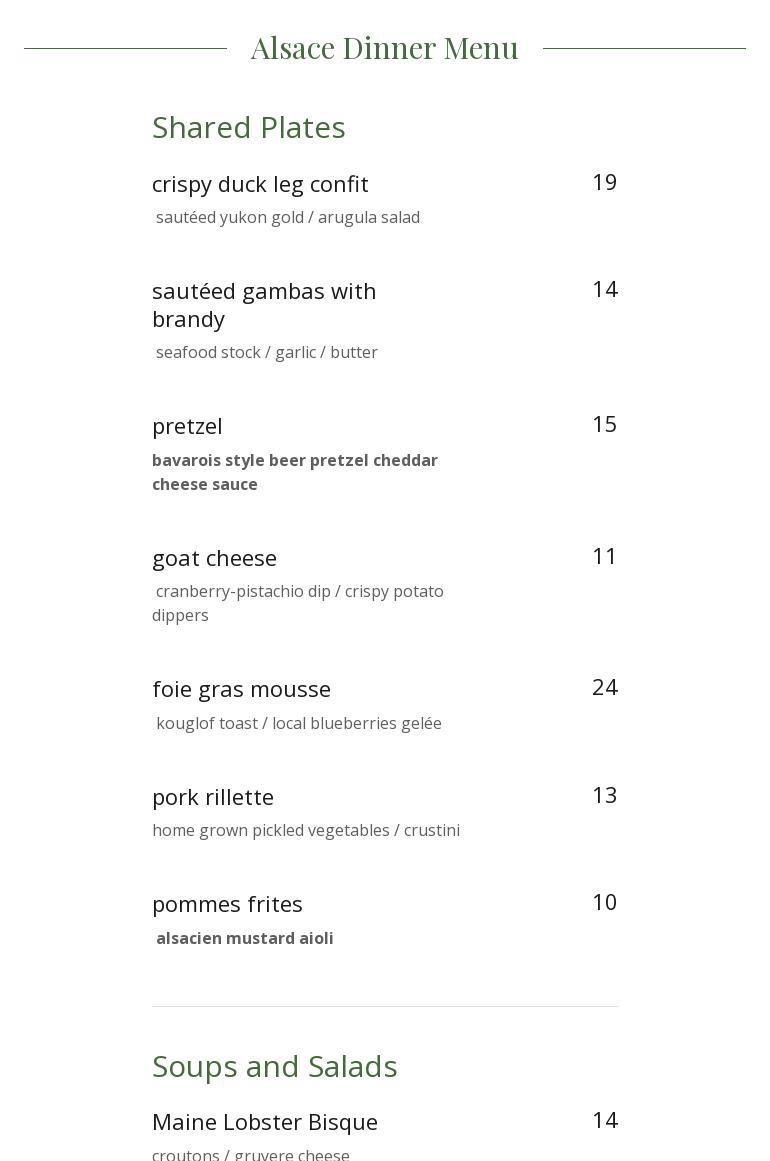Click the price 19 for duck confit
The width and height of the screenshot is (770, 1161).
tap(604, 182)
